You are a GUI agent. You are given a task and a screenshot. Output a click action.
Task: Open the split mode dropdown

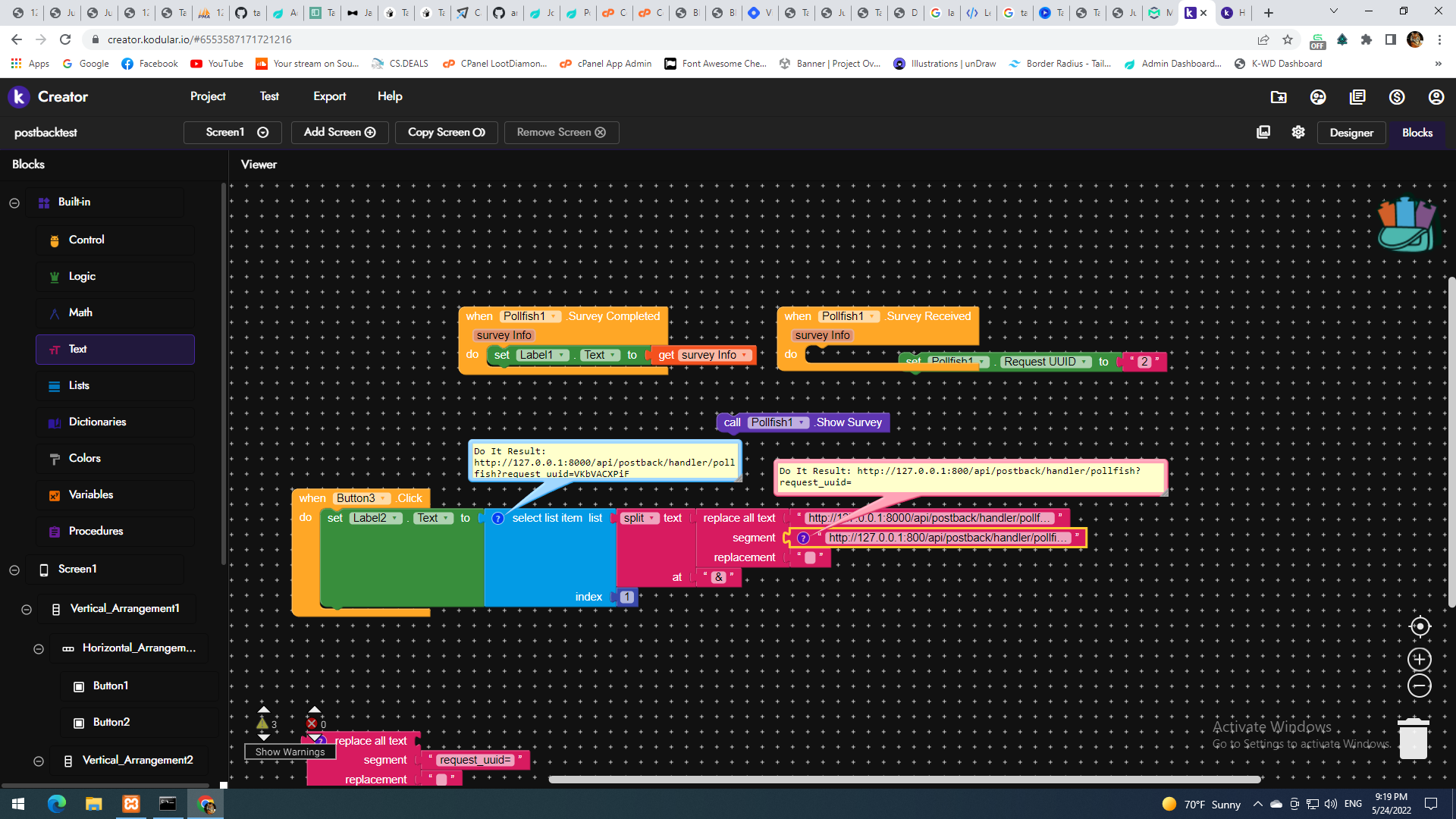[x=639, y=518]
